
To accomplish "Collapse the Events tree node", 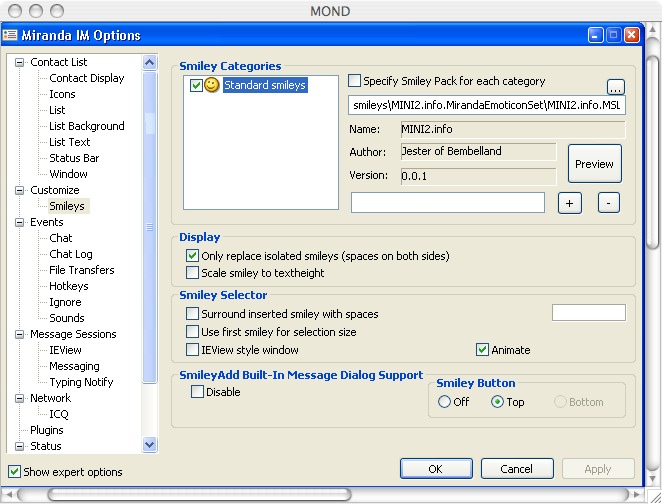I will 20,222.
